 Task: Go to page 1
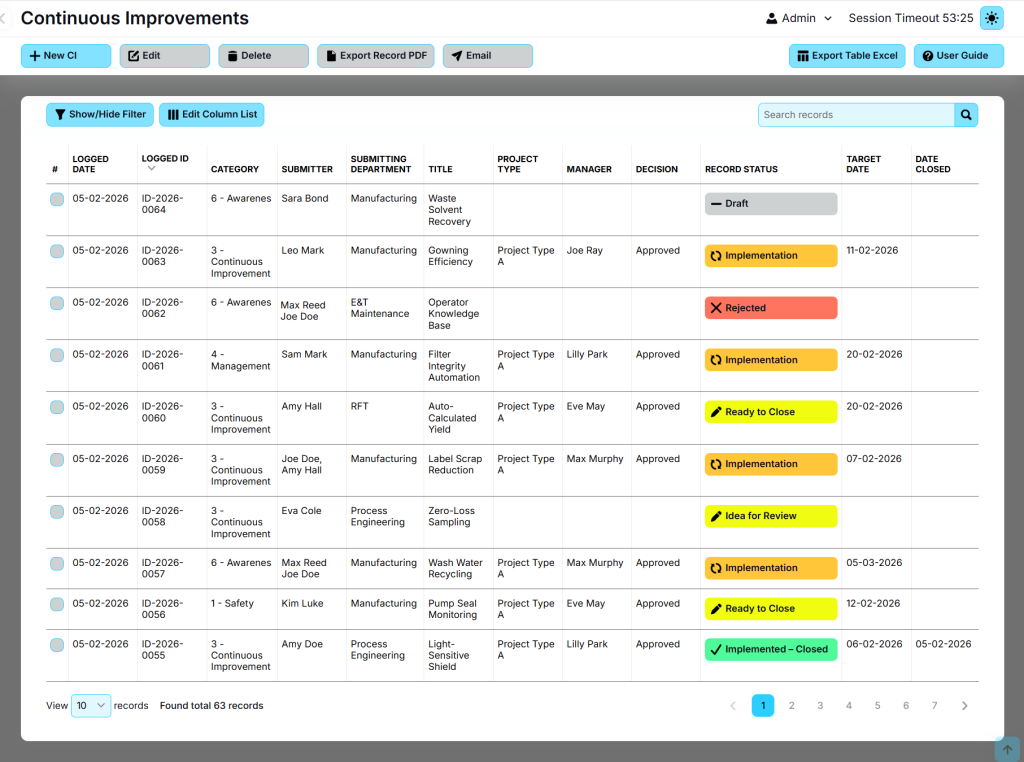pos(763,705)
